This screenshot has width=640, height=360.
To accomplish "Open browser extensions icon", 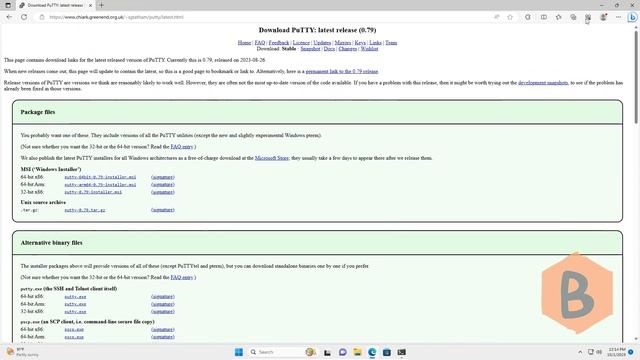I will [x=528, y=17].
